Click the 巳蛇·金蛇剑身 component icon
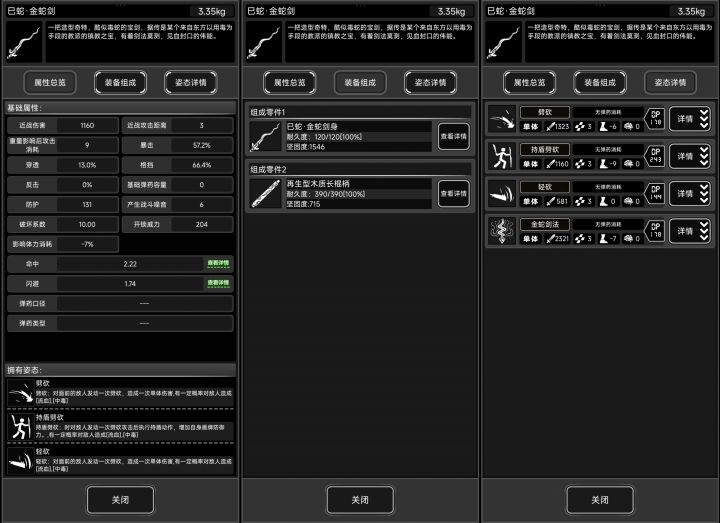This screenshot has width=720, height=523. tap(265, 136)
